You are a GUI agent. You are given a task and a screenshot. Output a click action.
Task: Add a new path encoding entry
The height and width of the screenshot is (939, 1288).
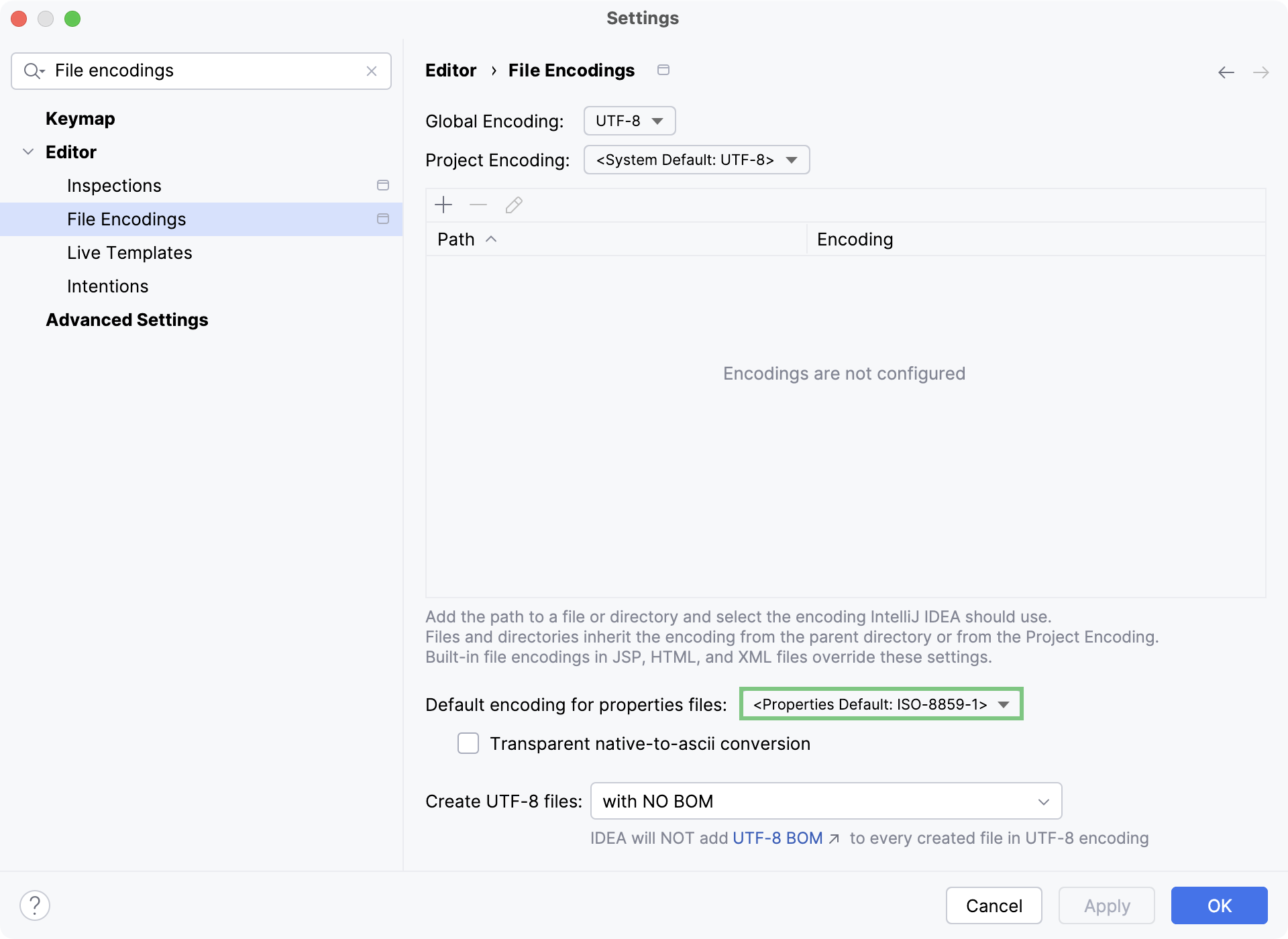coord(444,205)
